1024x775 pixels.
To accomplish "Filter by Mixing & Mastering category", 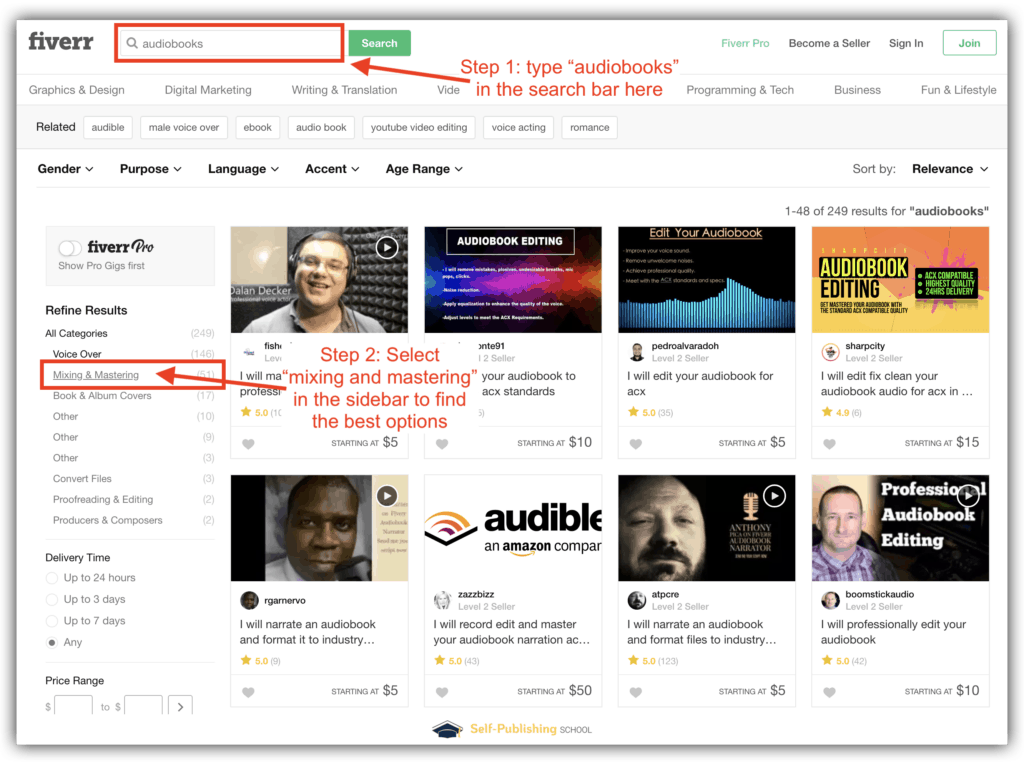I will pyautogui.click(x=95, y=375).
